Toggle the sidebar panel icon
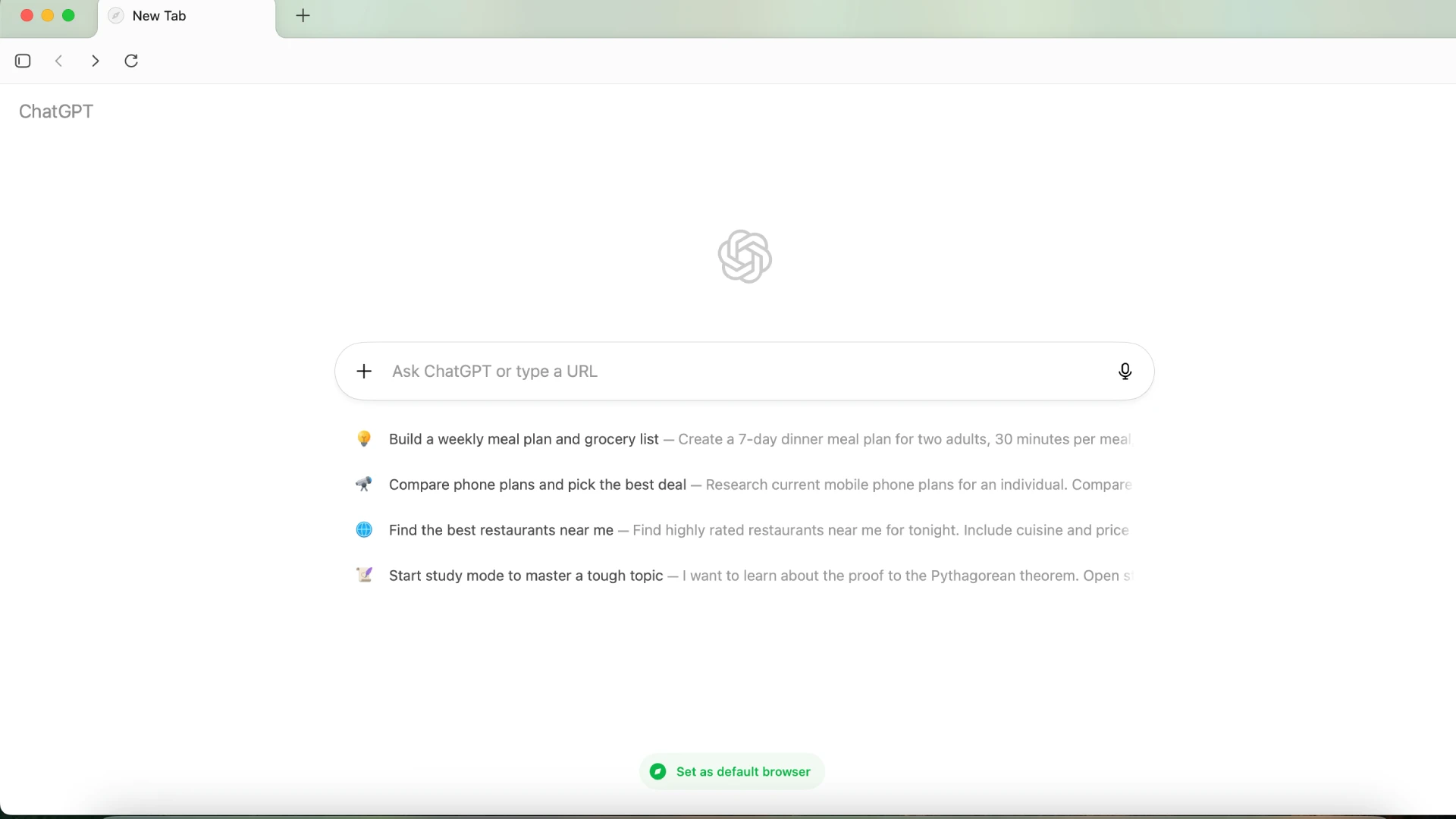This screenshot has height=819, width=1456. [23, 61]
